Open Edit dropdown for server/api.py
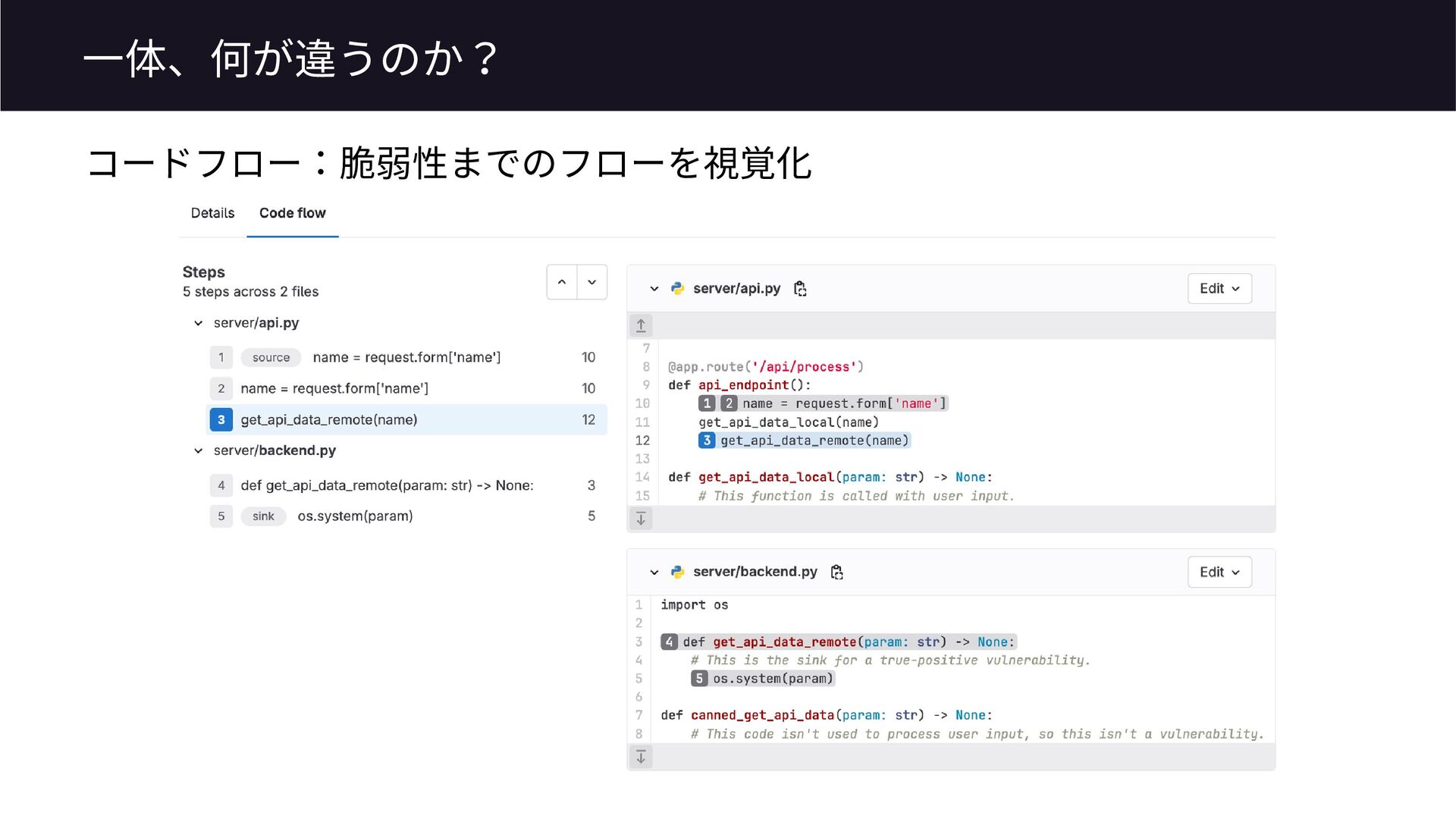This screenshot has width=1456, height=819. coord(1219,288)
